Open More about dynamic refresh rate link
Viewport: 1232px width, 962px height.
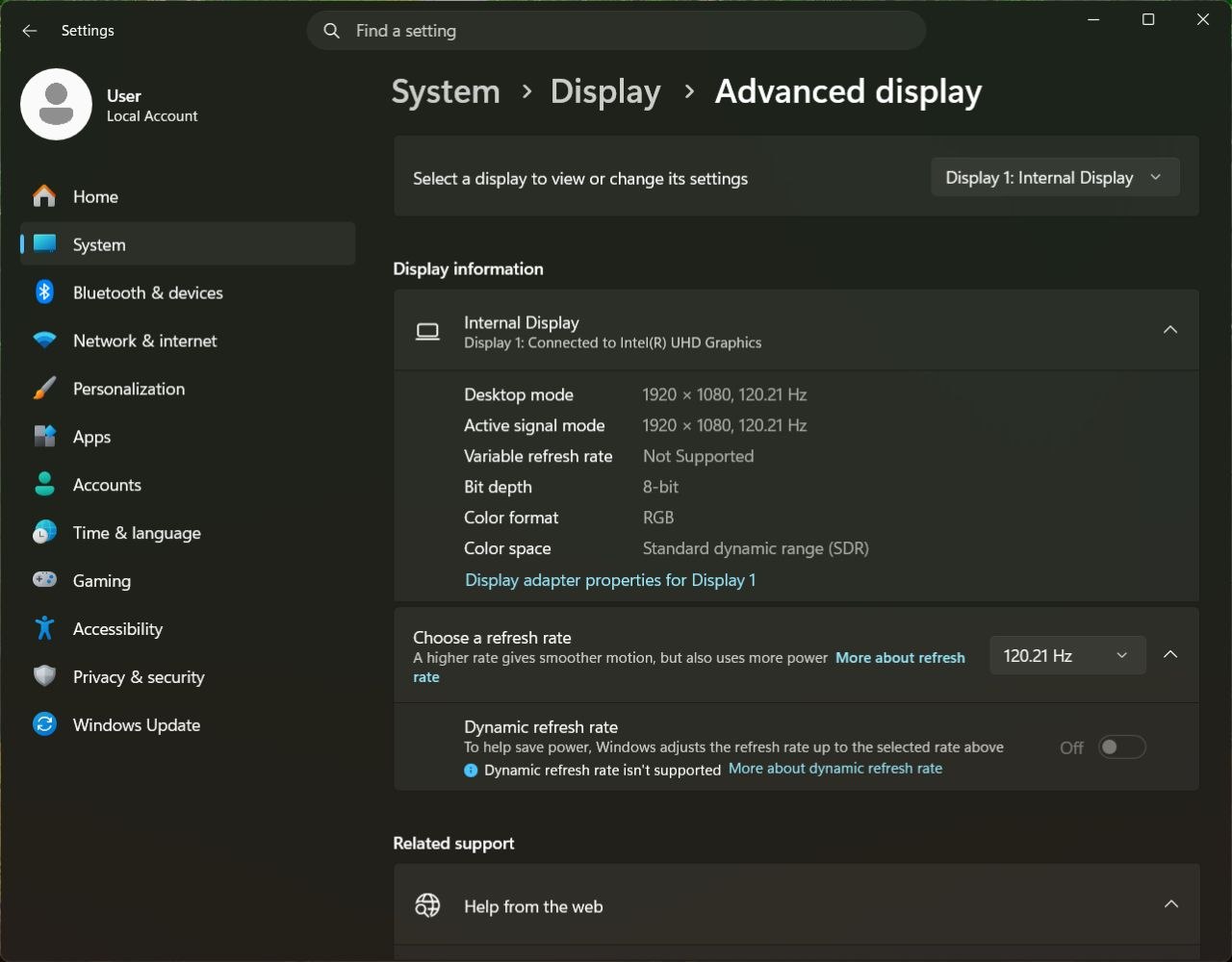pyautogui.click(x=835, y=769)
